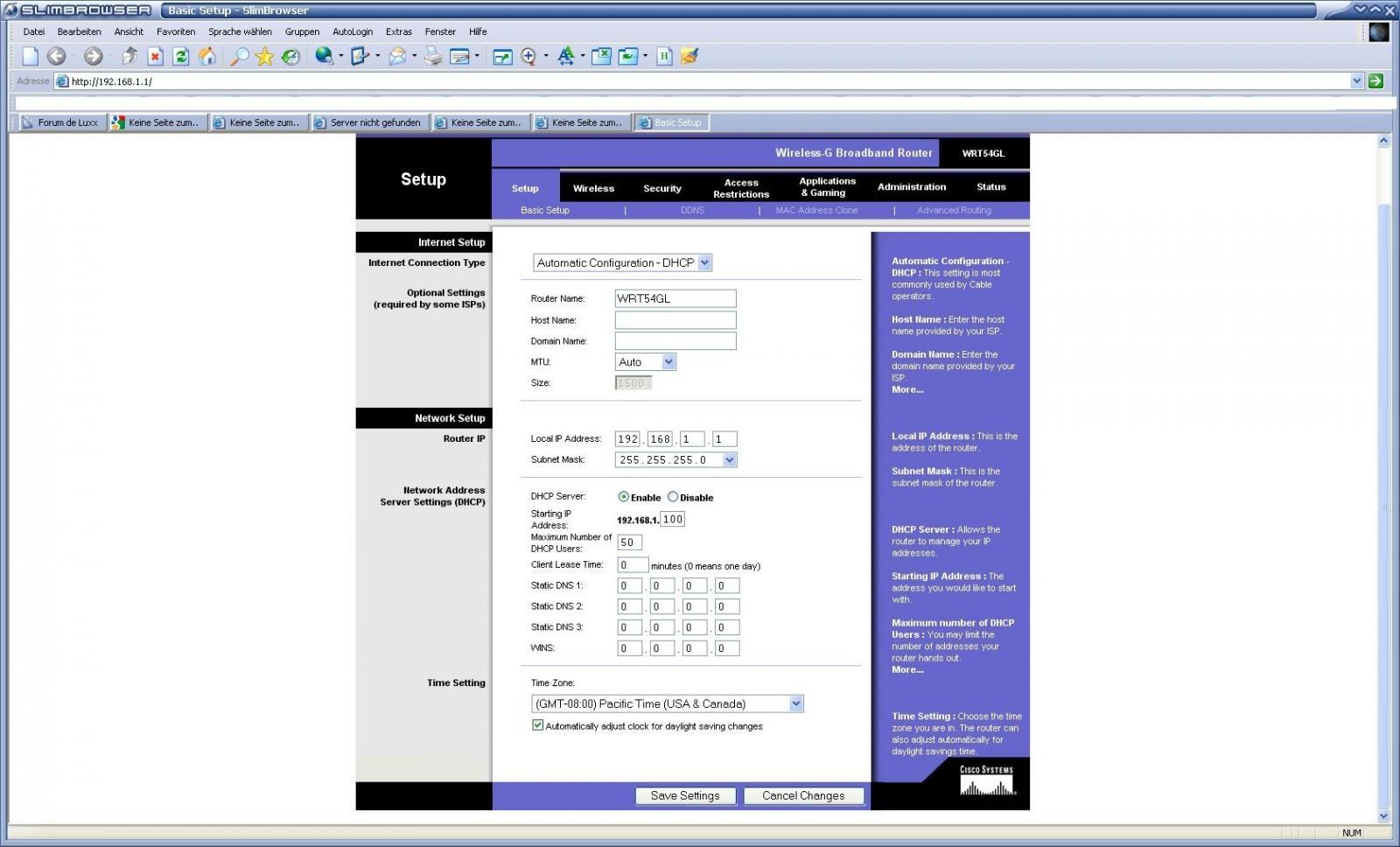Viewport: 1400px width, 847px height.
Task: Click the full screen toggle icon
Action: [502, 56]
